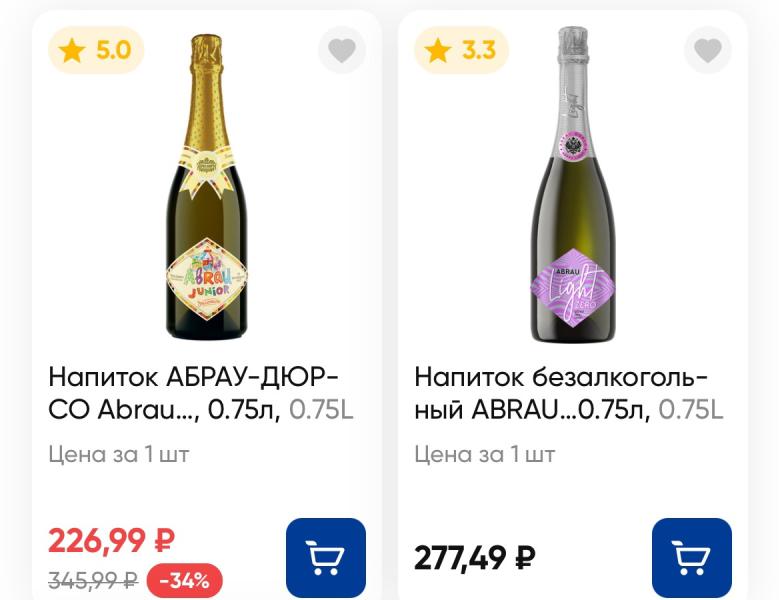Image resolution: width=779 pixels, height=600 pixels.
Task: Click the gray 0.75L label on the безалкогольный card
Action: point(691,410)
